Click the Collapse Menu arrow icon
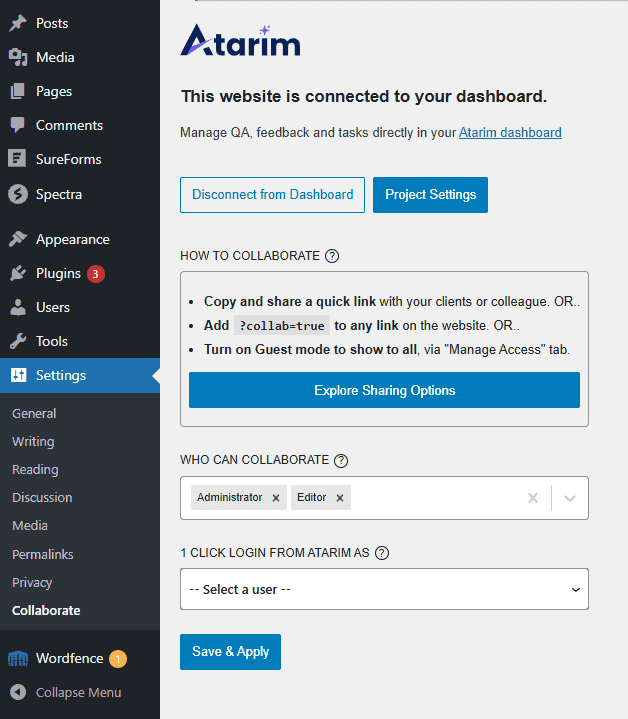 18,692
